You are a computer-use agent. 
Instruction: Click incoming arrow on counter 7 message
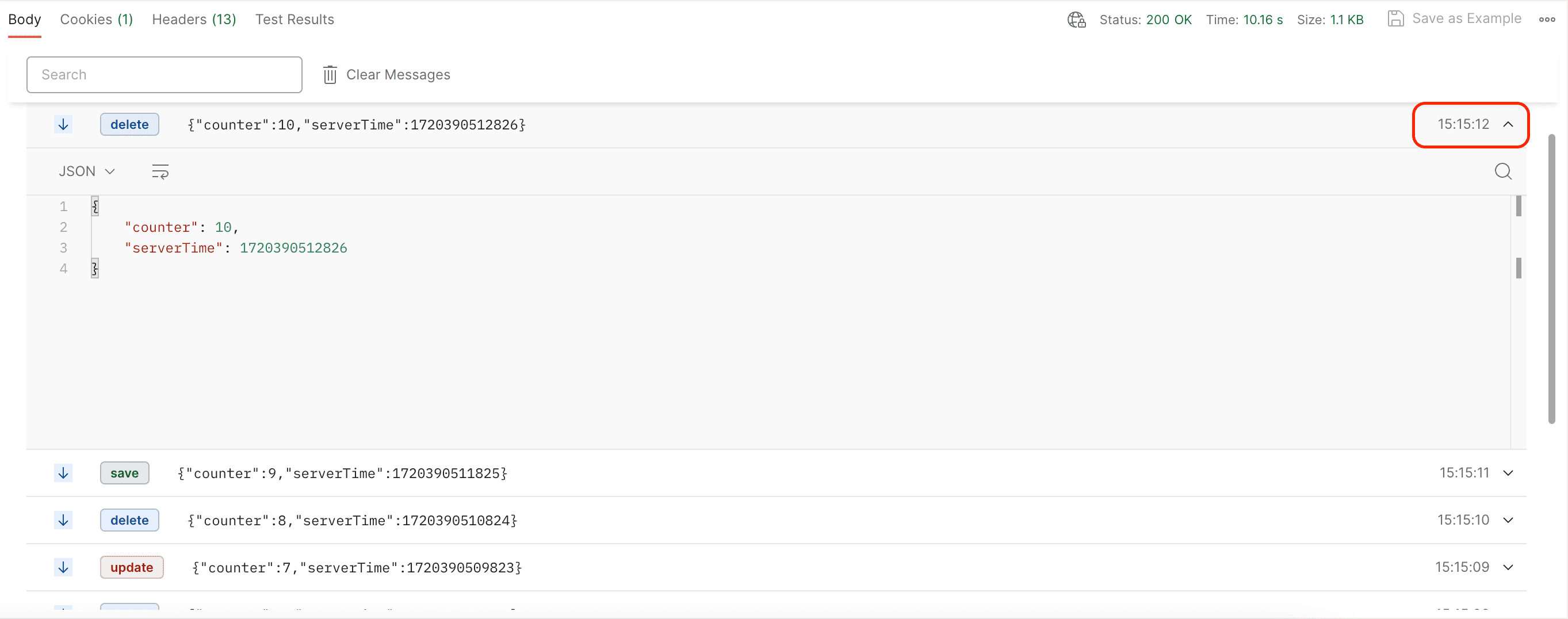pos(63,567)
